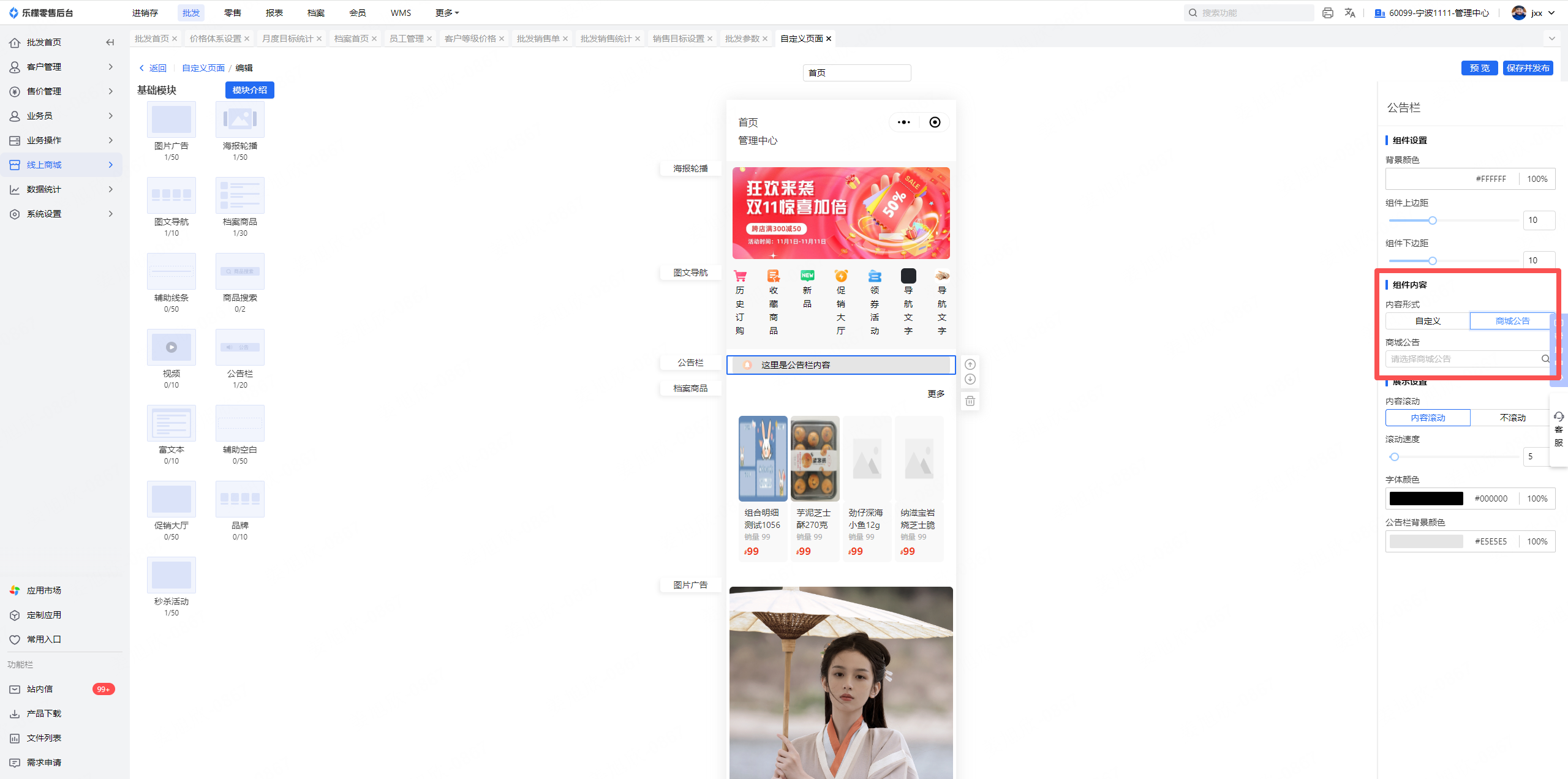The image size is (1568, 779).
Task: Select 自定义 content form option
Action: coord(1428,321)
